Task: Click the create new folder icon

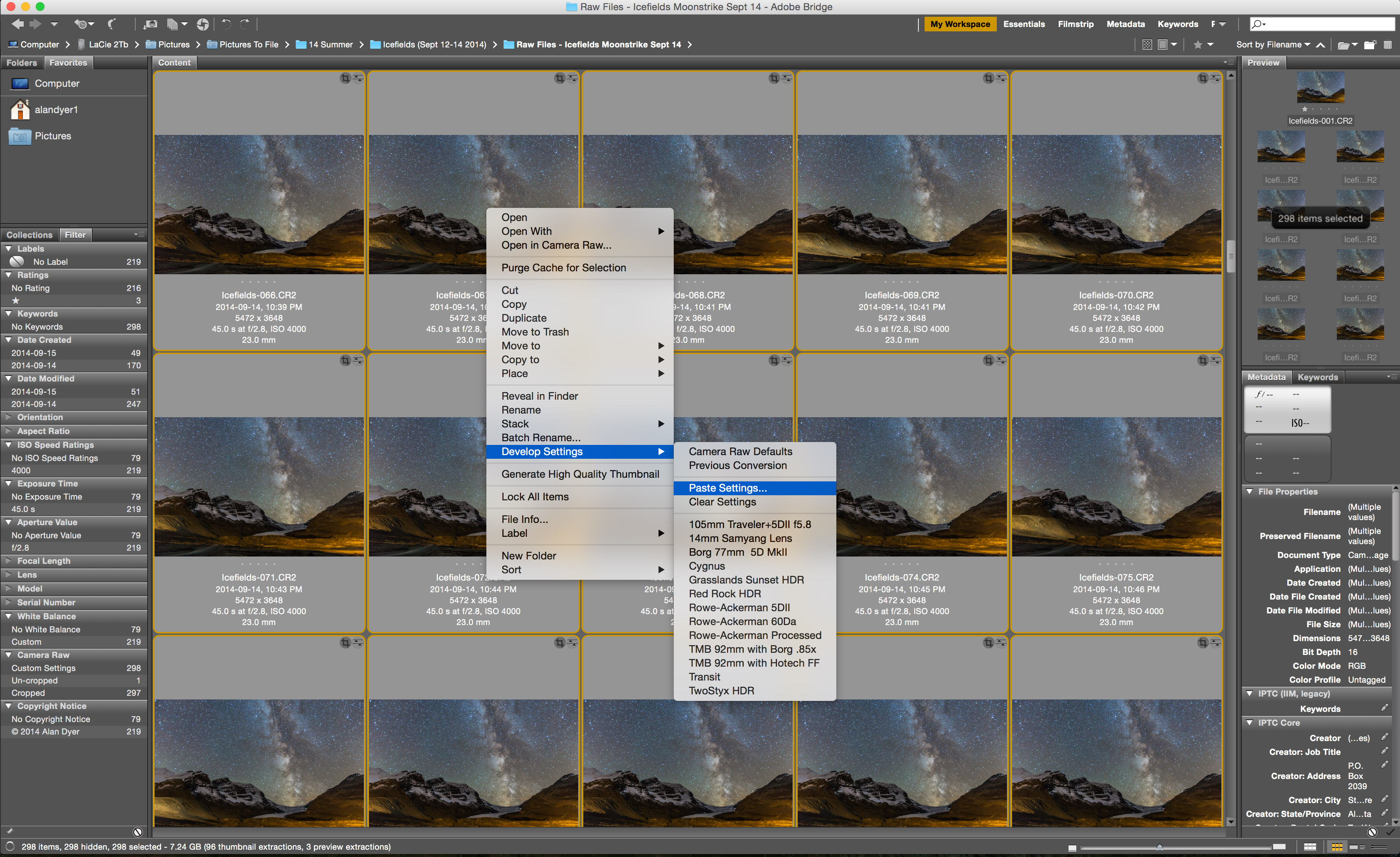Action: [1369, 44]
